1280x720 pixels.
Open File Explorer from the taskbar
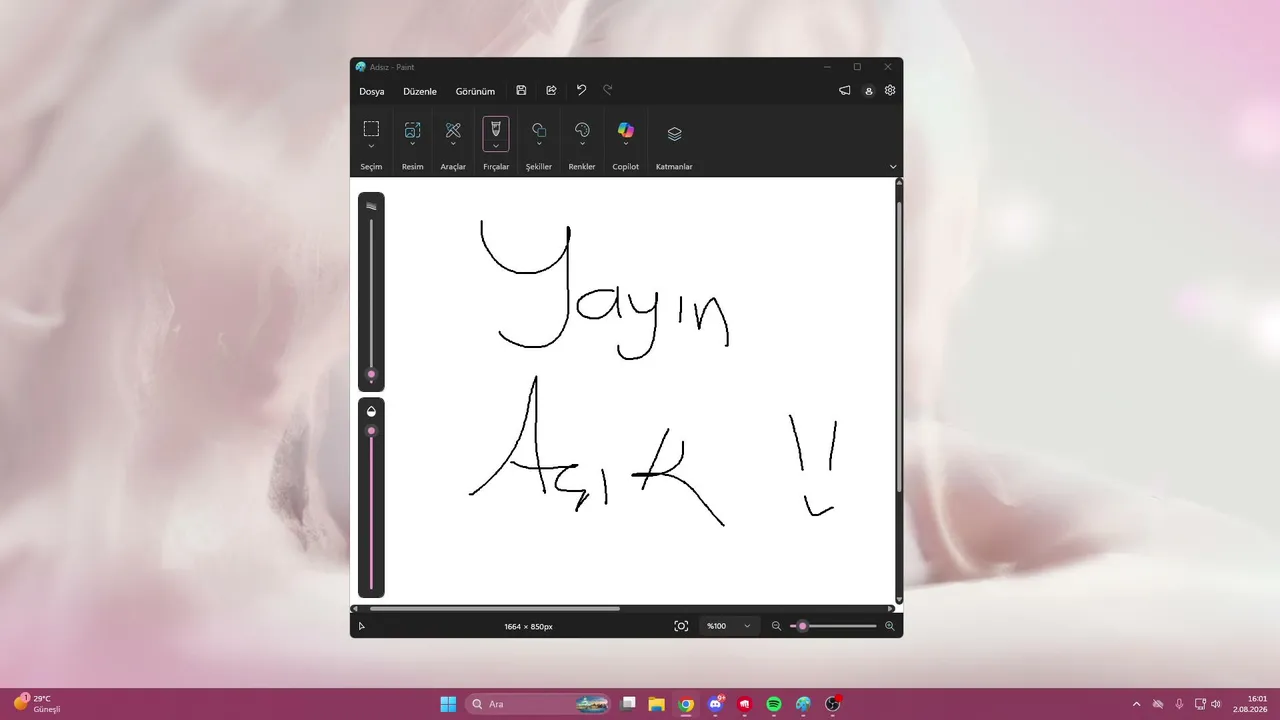point(656,704)
